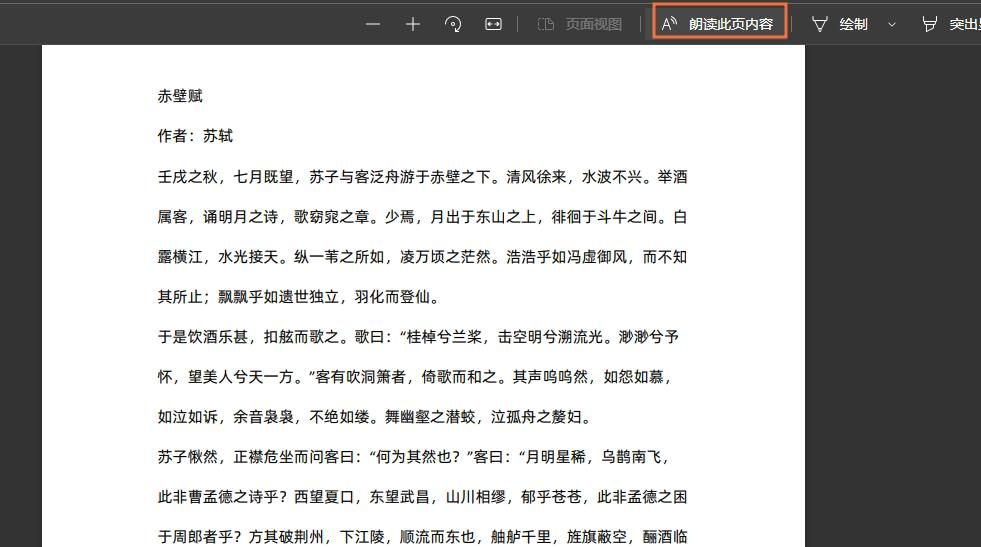This screenshot has width=981, height=547.
Task: Click the line starting 属客，诵明月之诗
Action: coord(422,217)
